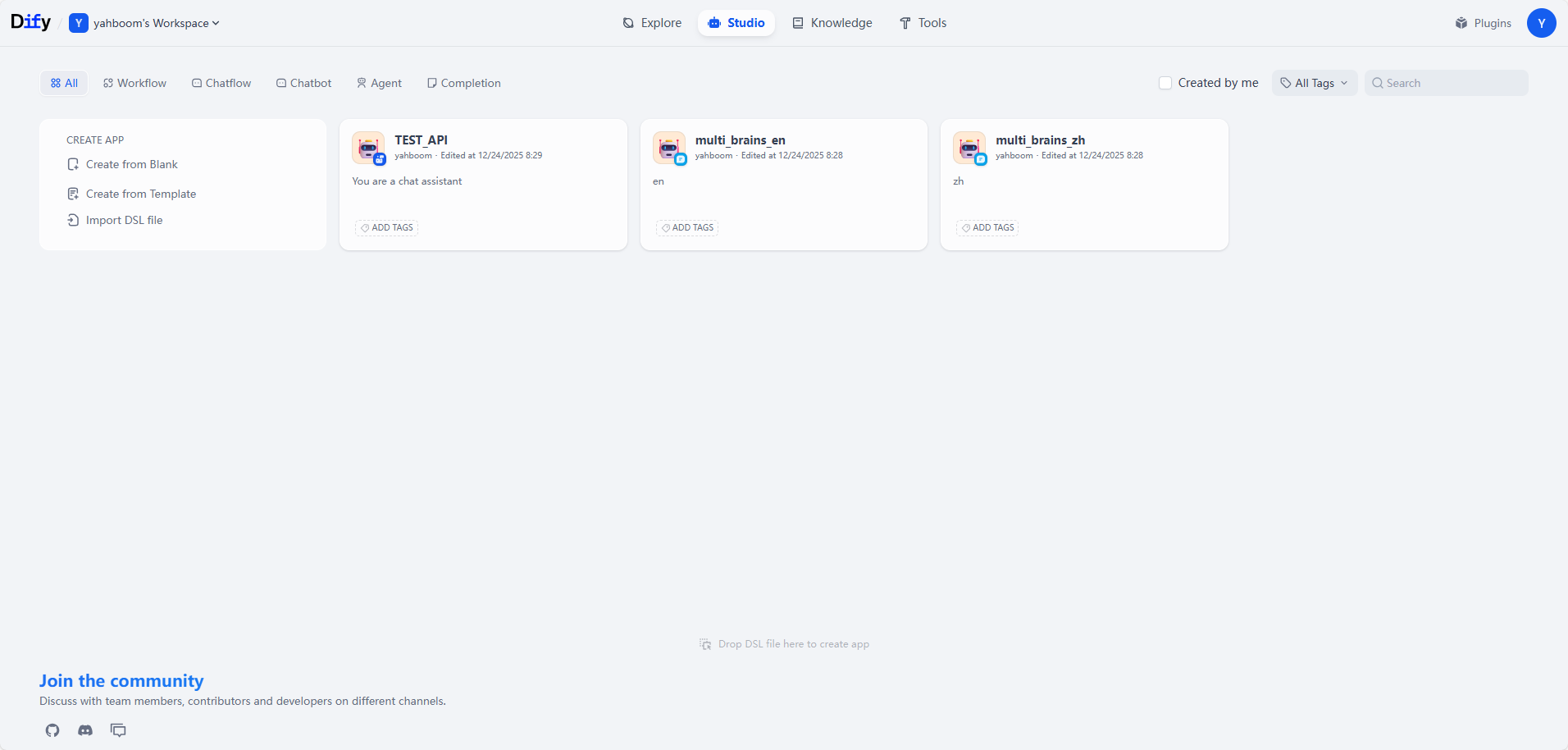Click the Plugins button
The height and width of the screenshot is (750, 1568).
pyautogui.click(x=1484, y=23)
